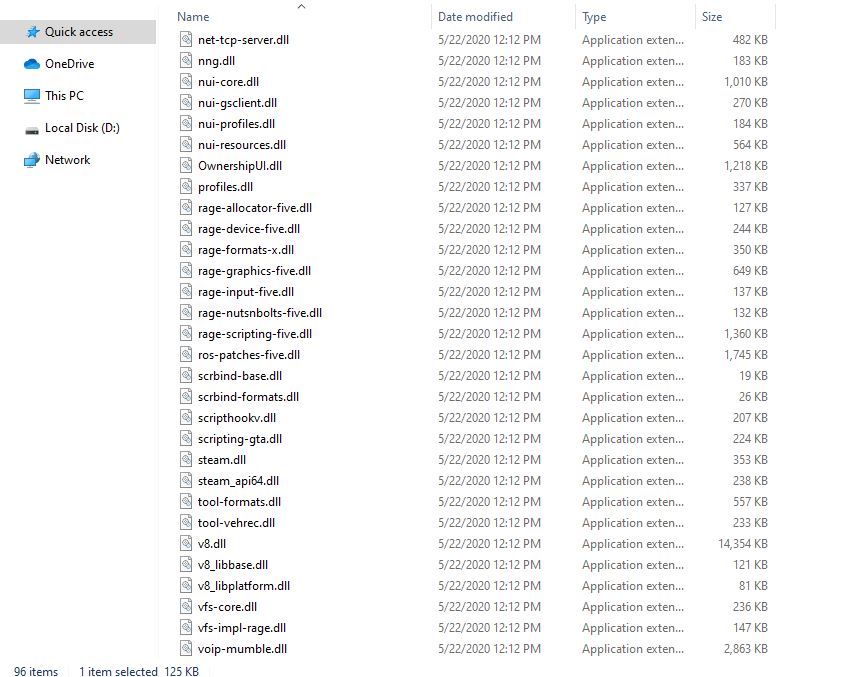Viewport: 861px width, 677px height.
Task: Click the 1,010 KB size of nui-core.dll
Action: pos(745,81)
